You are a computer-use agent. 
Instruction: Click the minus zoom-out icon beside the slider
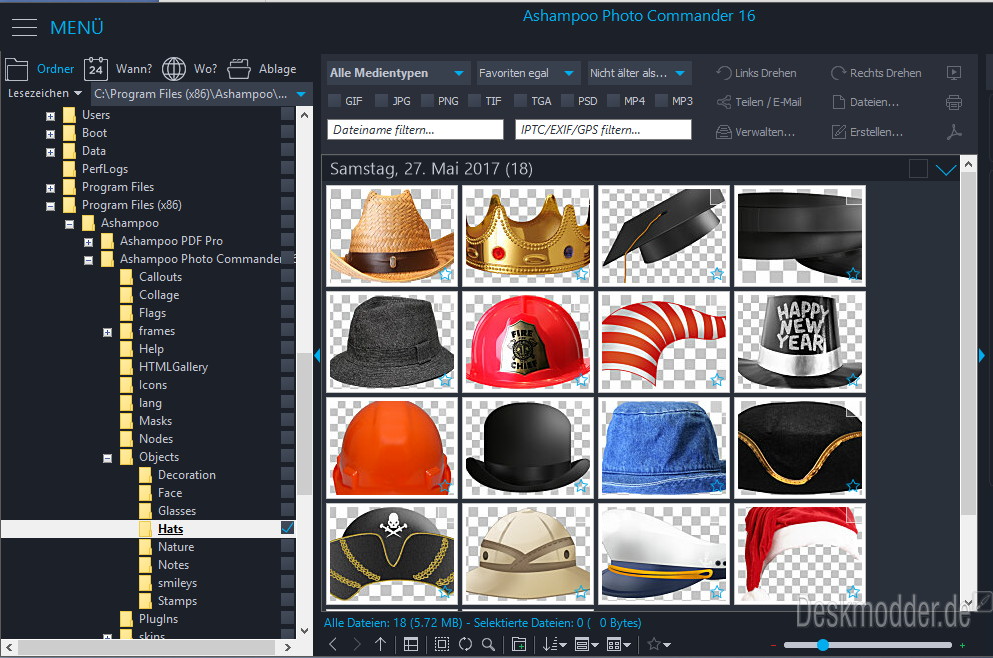pyautogui.click(x=773, y=645)
